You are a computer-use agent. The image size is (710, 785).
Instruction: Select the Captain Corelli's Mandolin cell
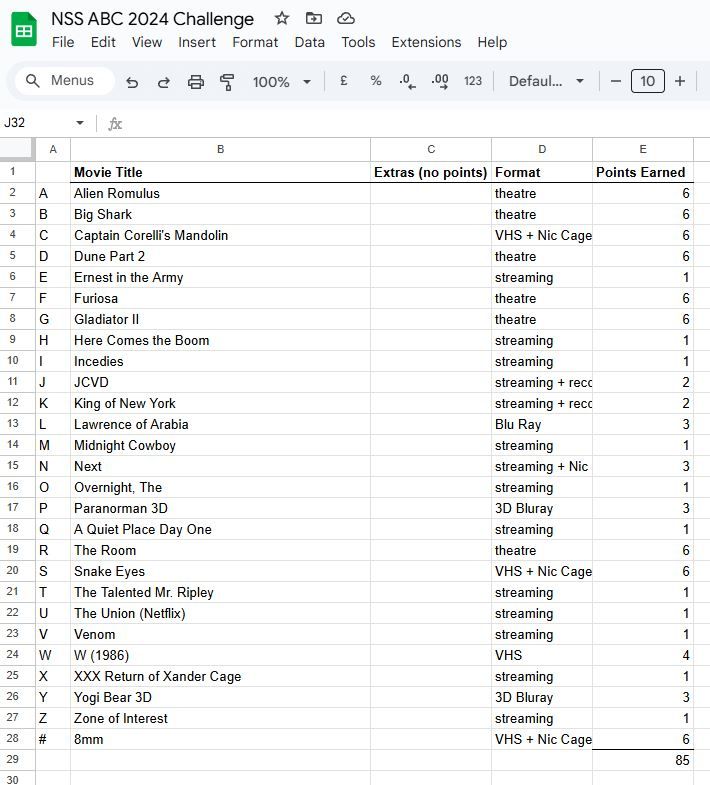click(220, 235)
